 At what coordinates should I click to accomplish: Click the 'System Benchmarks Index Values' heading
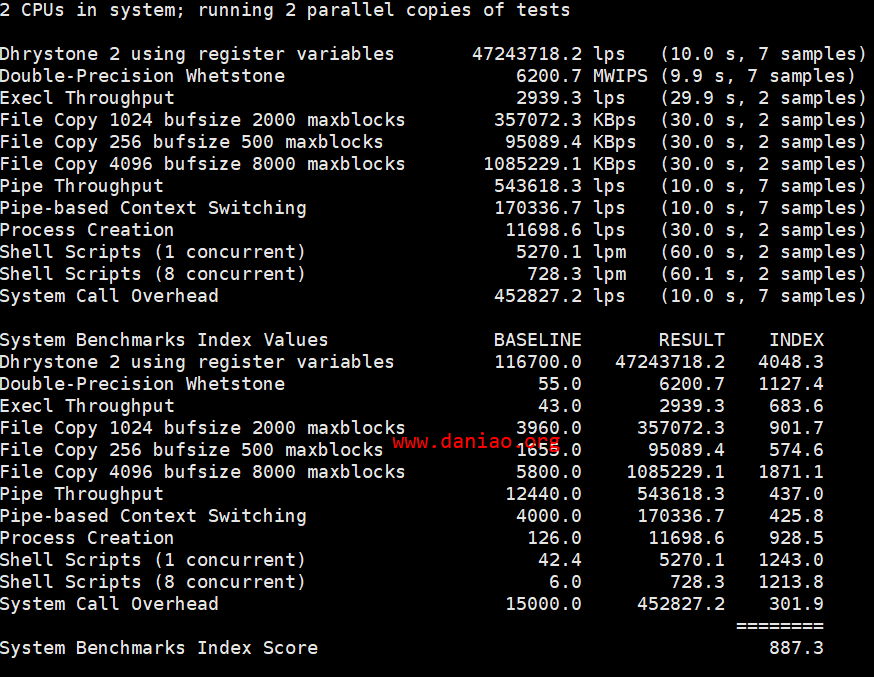pos(164,340)
